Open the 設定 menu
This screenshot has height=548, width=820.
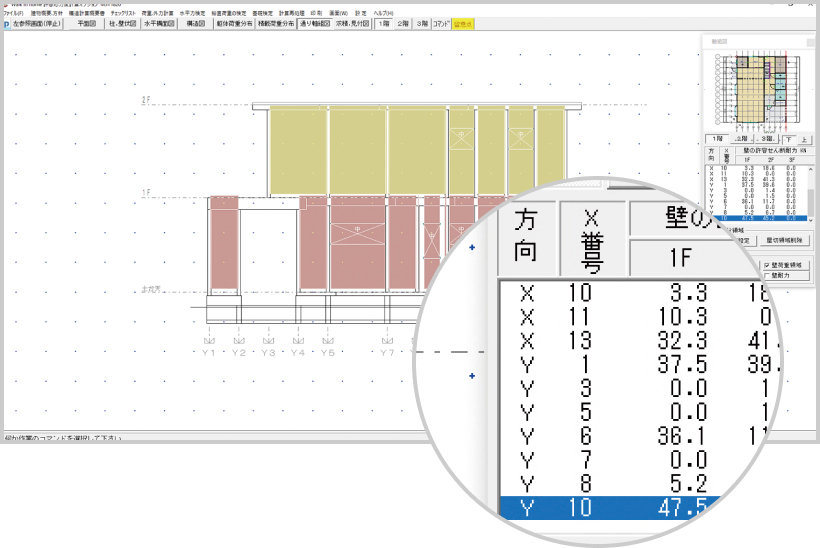point(361,13)
